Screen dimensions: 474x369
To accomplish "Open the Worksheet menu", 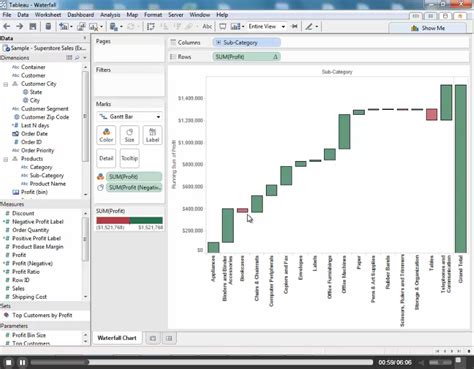I will [x=48, y=15].
